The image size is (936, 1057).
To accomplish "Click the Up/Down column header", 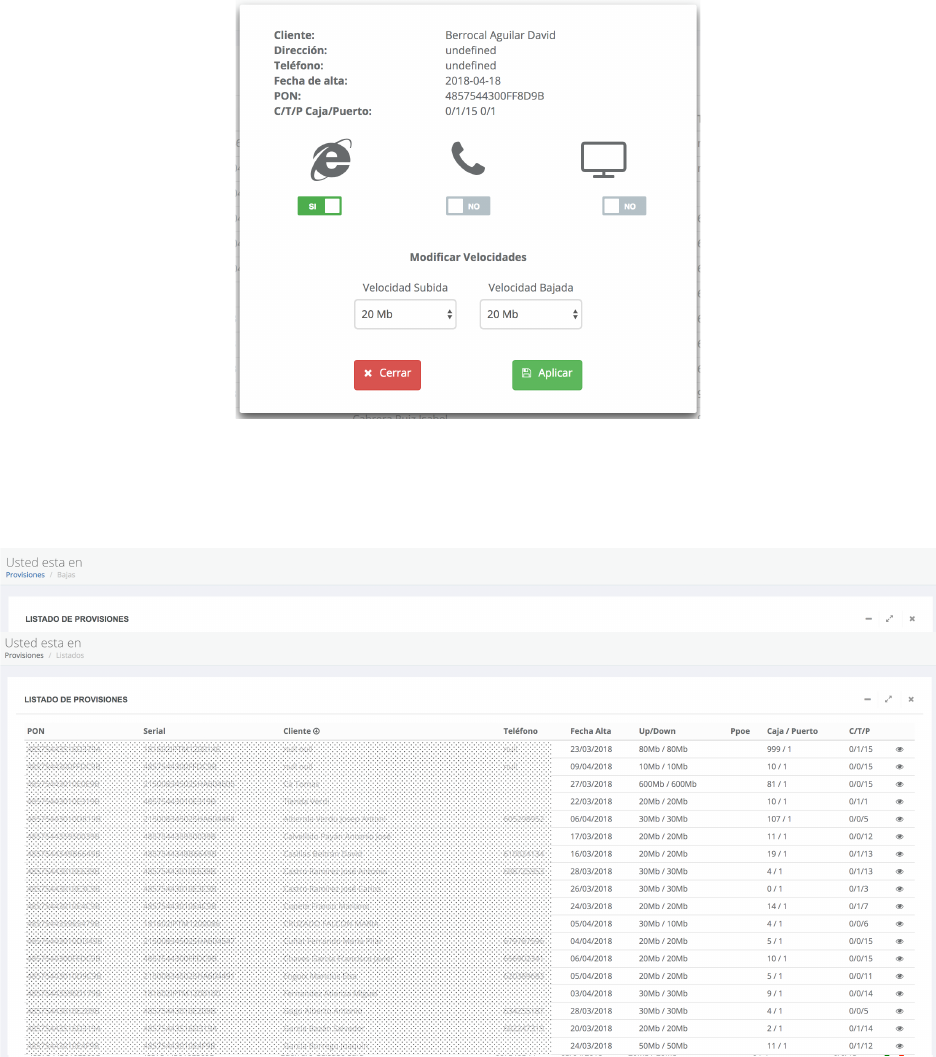I will tap(657, 731).
